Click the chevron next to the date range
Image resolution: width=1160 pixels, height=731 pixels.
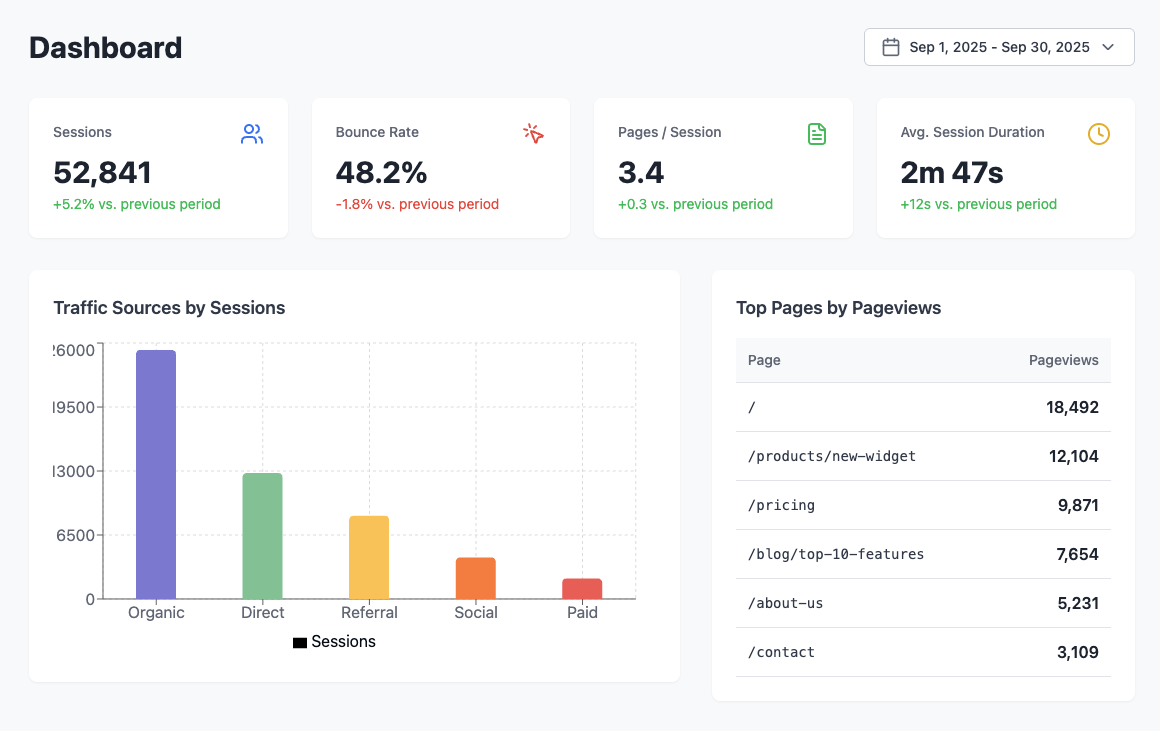point(1107,47)
